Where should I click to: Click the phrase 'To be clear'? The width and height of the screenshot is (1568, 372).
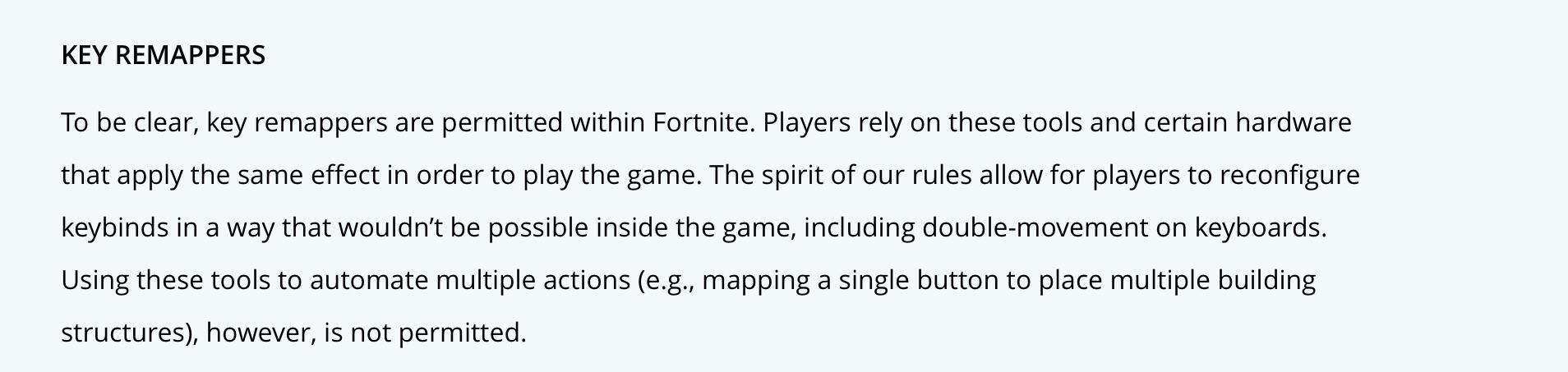[129, 123]
